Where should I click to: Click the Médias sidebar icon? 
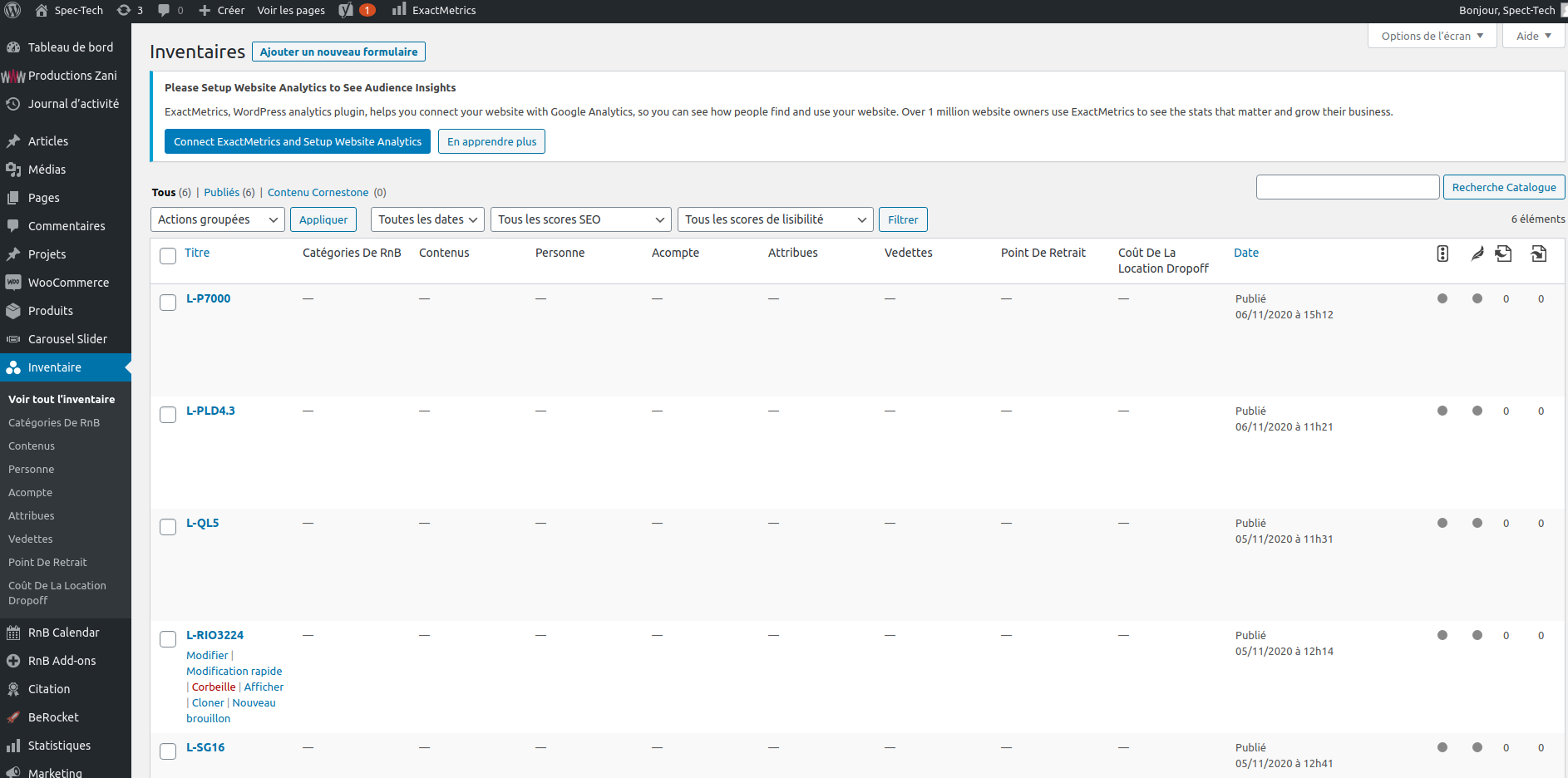13,170
